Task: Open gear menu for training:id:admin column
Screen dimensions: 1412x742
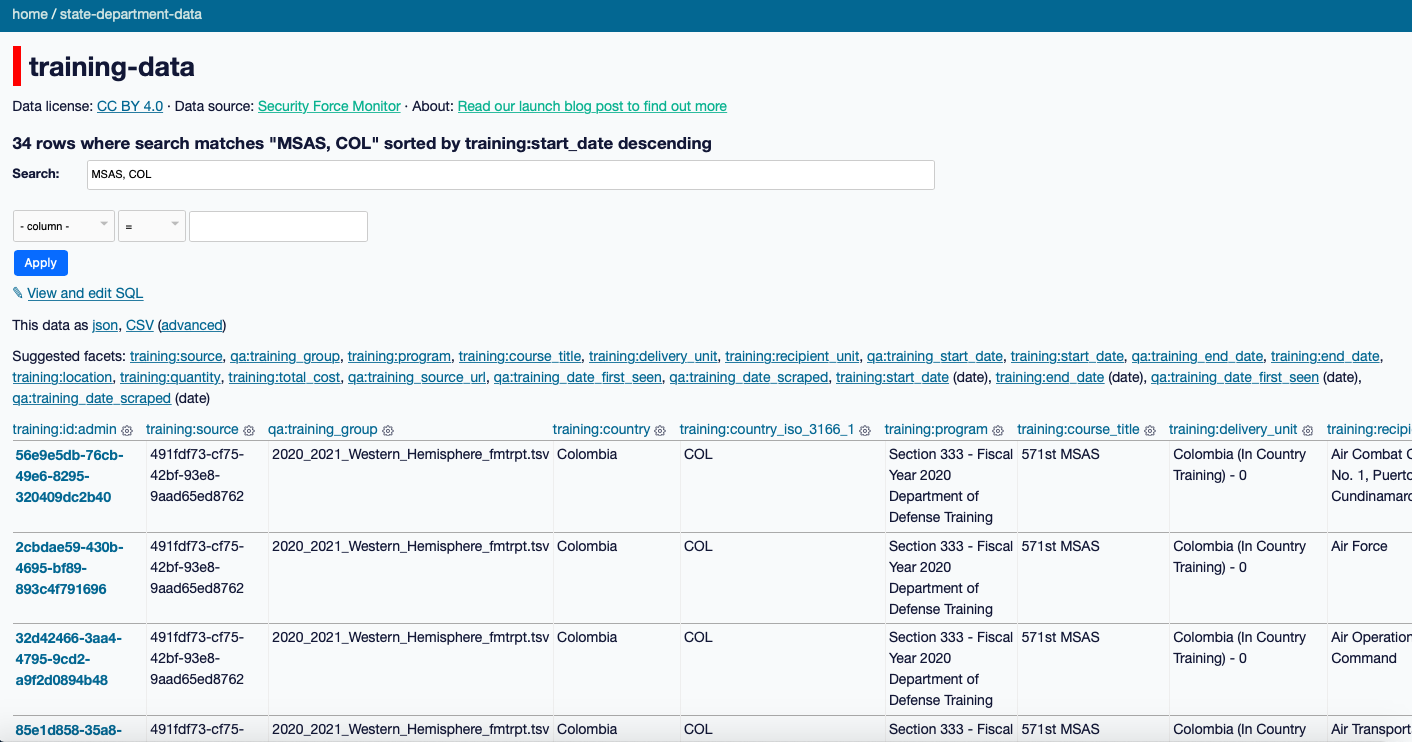Action: (127, 431)
